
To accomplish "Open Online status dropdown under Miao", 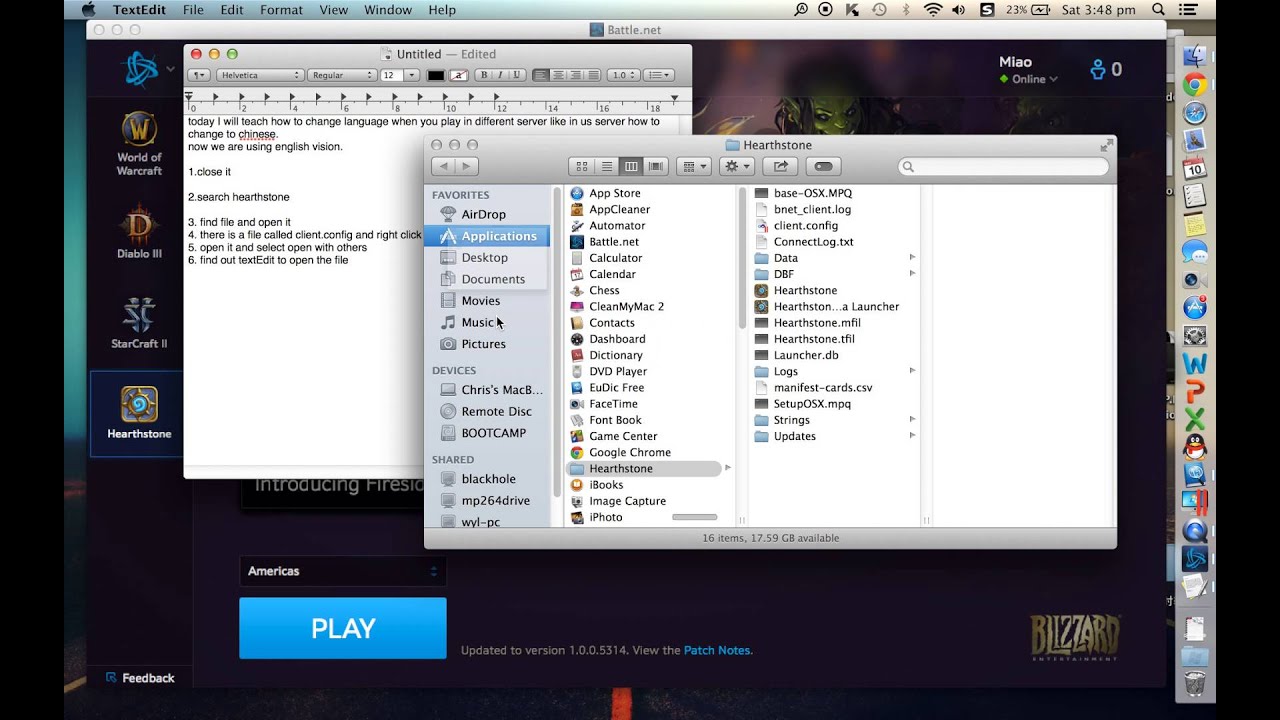I will [1029, 79].
